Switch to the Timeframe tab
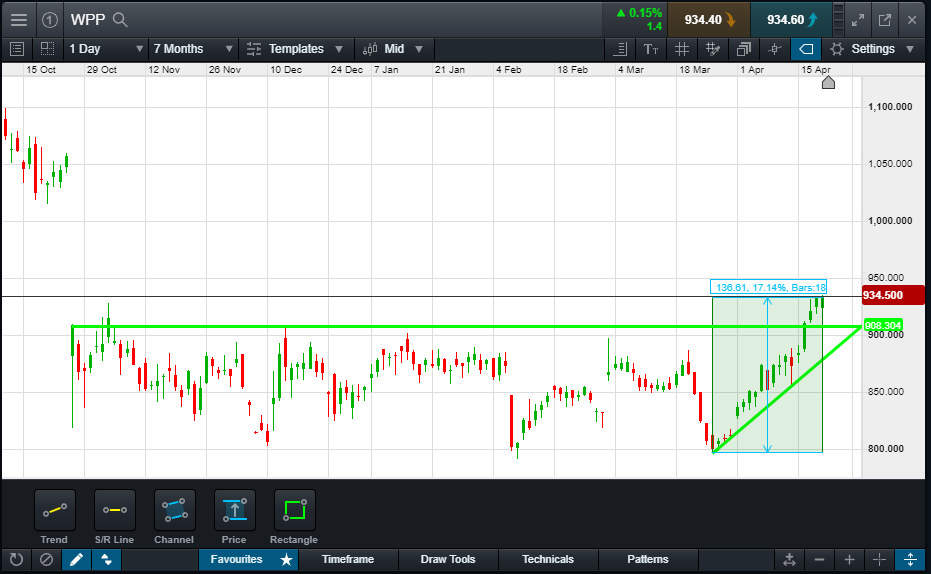This screenshot has height=574, width=931. coord(348,559)
